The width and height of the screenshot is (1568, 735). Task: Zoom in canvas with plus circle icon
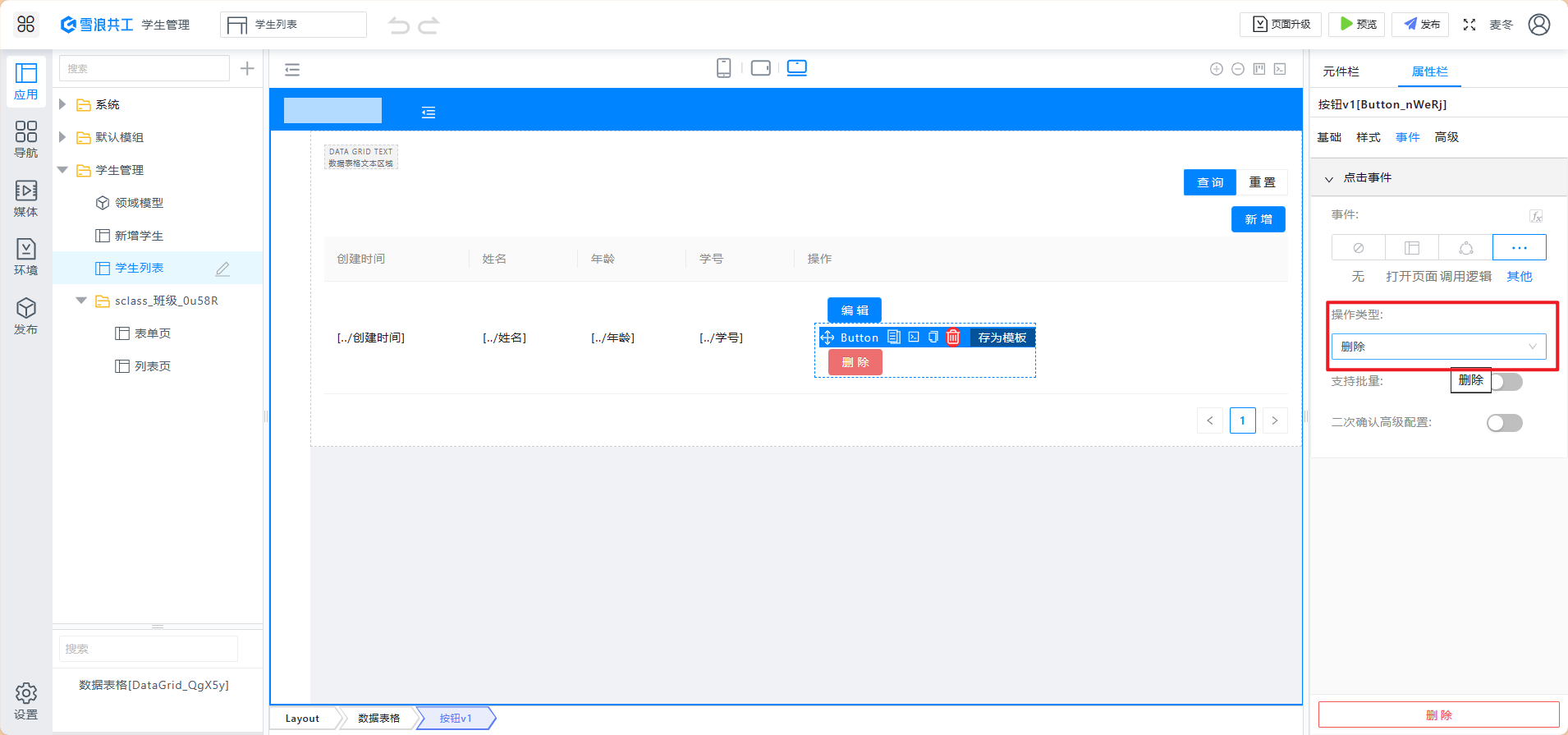(1217, 69)
